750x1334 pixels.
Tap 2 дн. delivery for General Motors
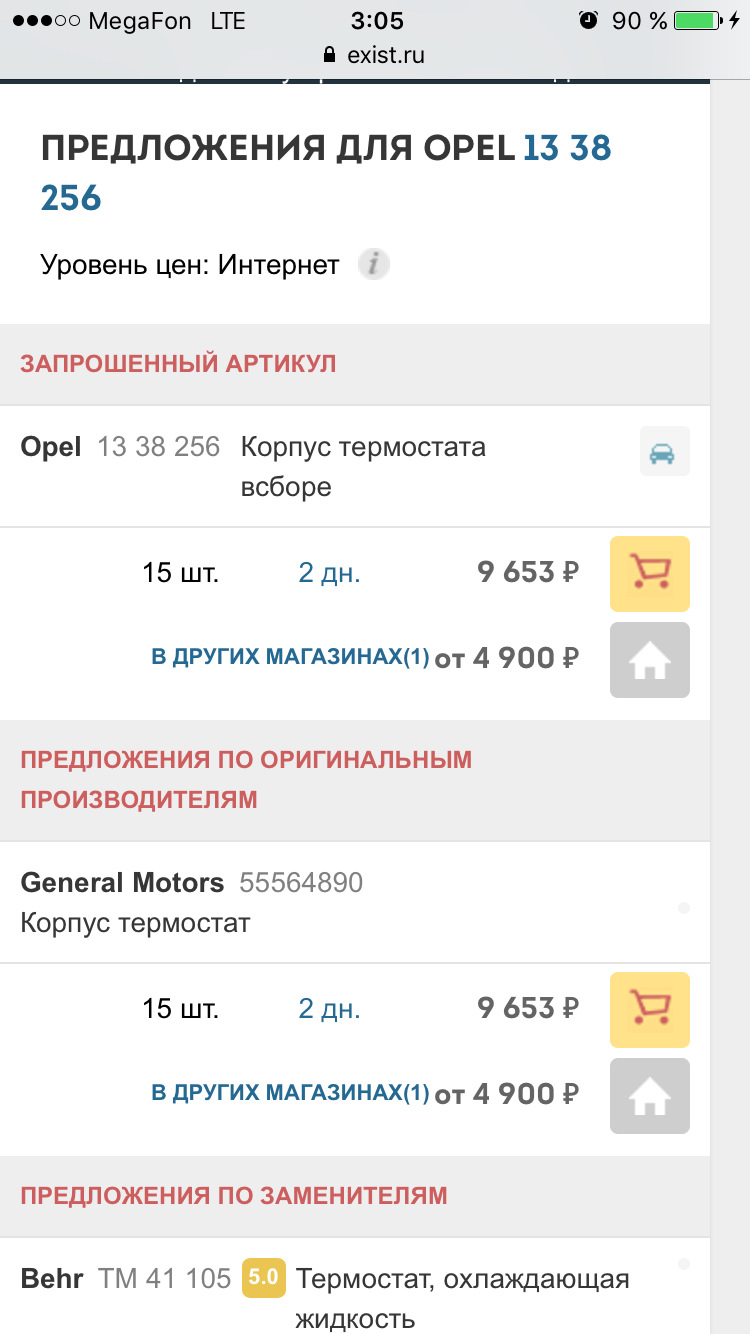tap(329, 1009)
